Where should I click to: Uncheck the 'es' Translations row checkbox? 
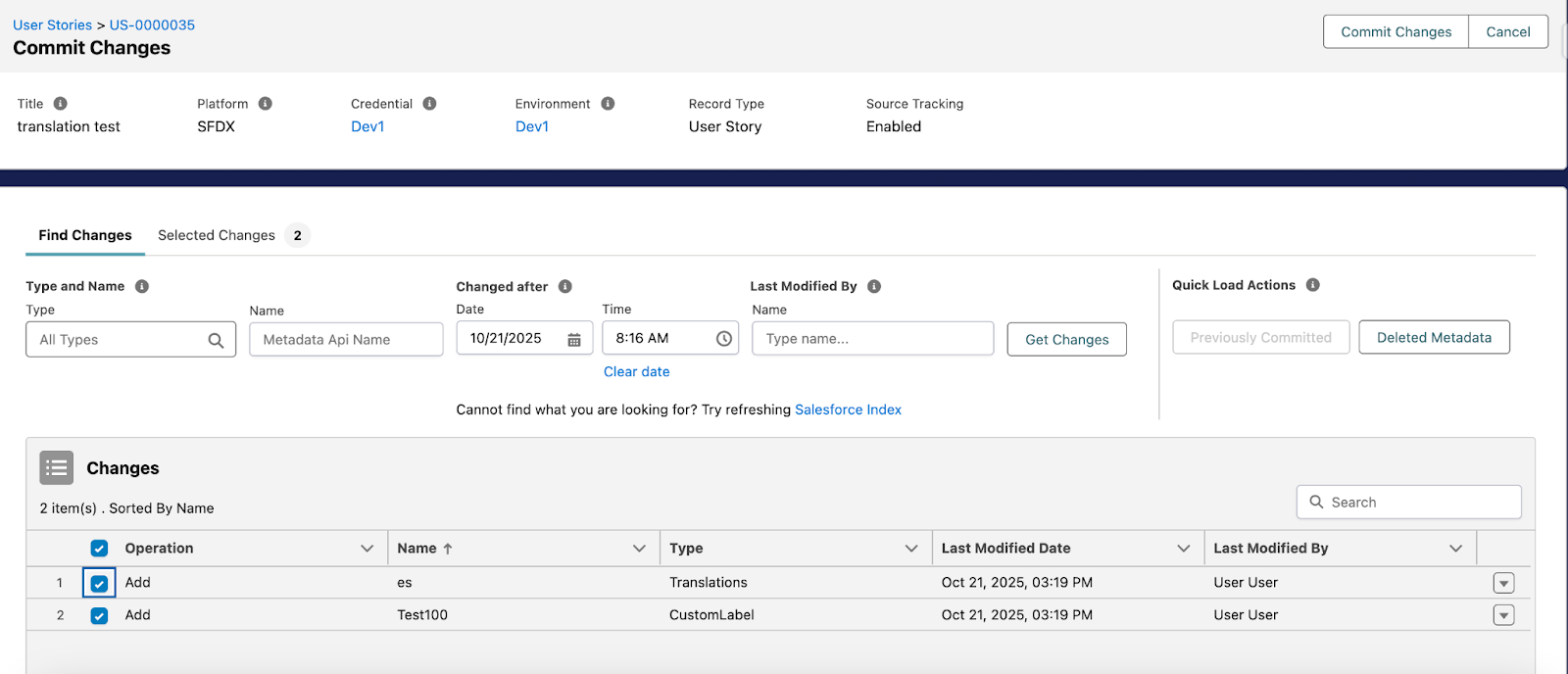99,583
